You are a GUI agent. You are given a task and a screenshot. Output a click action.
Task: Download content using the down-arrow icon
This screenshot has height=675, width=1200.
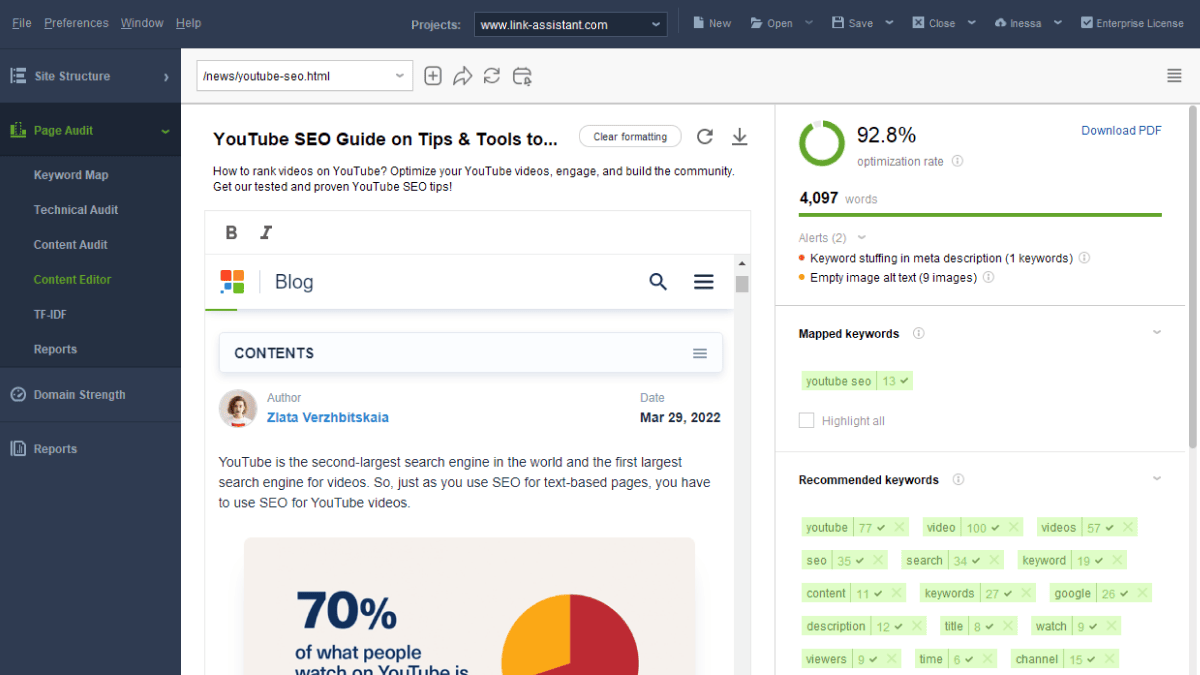739,137
